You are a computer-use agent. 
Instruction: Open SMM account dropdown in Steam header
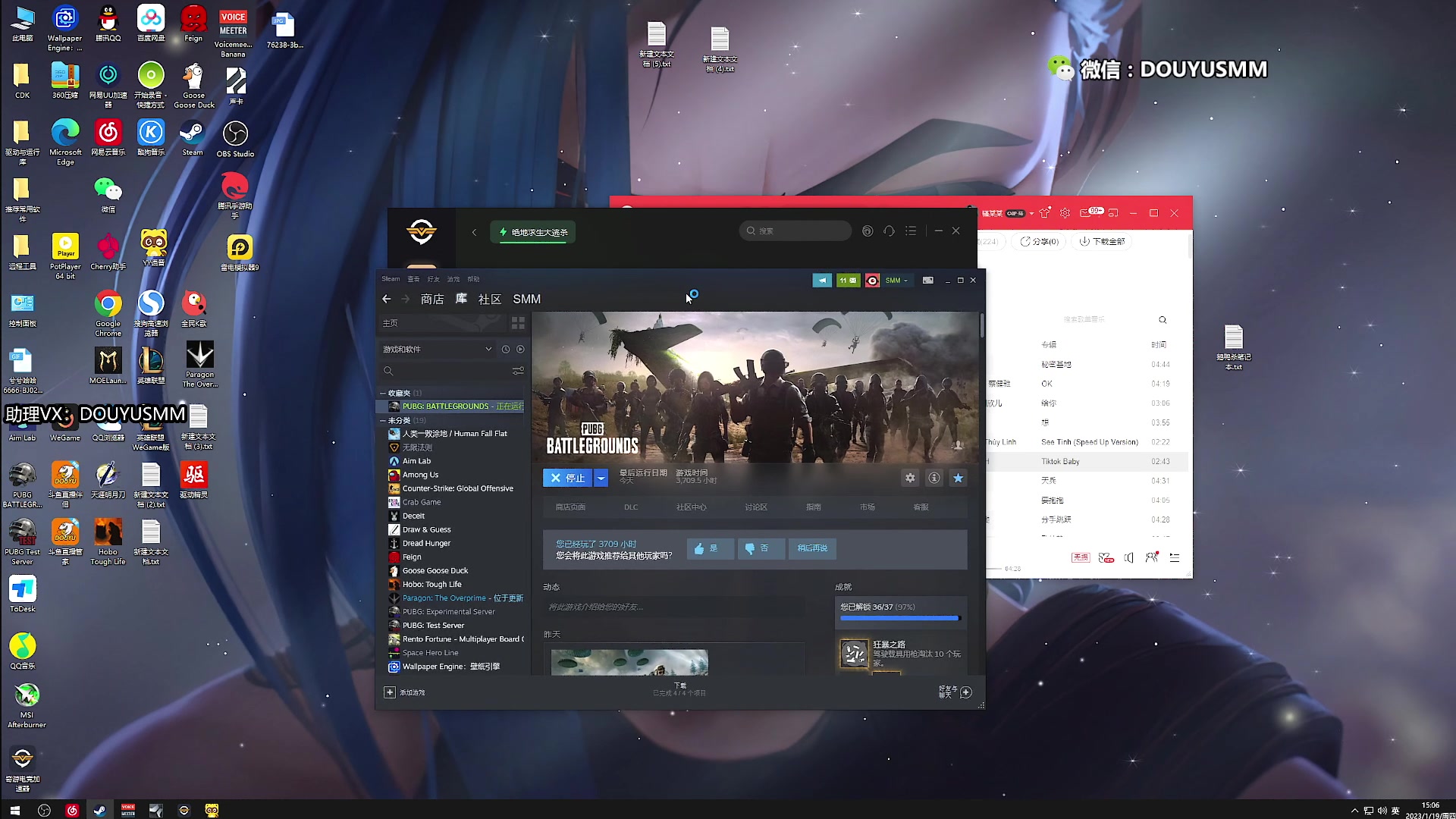[897, 281]
